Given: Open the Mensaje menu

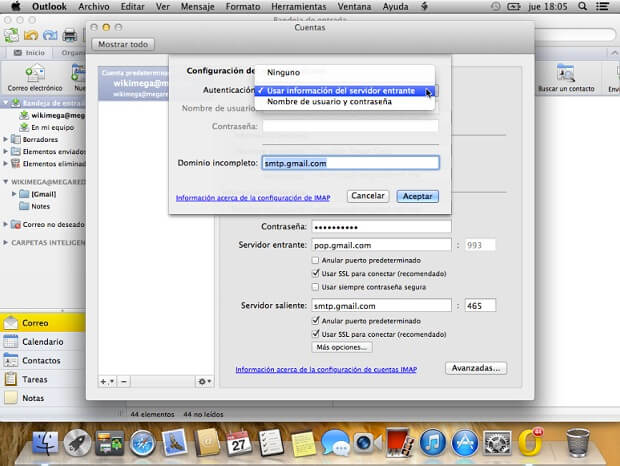Looking at the screenshot, I should 197,7.
